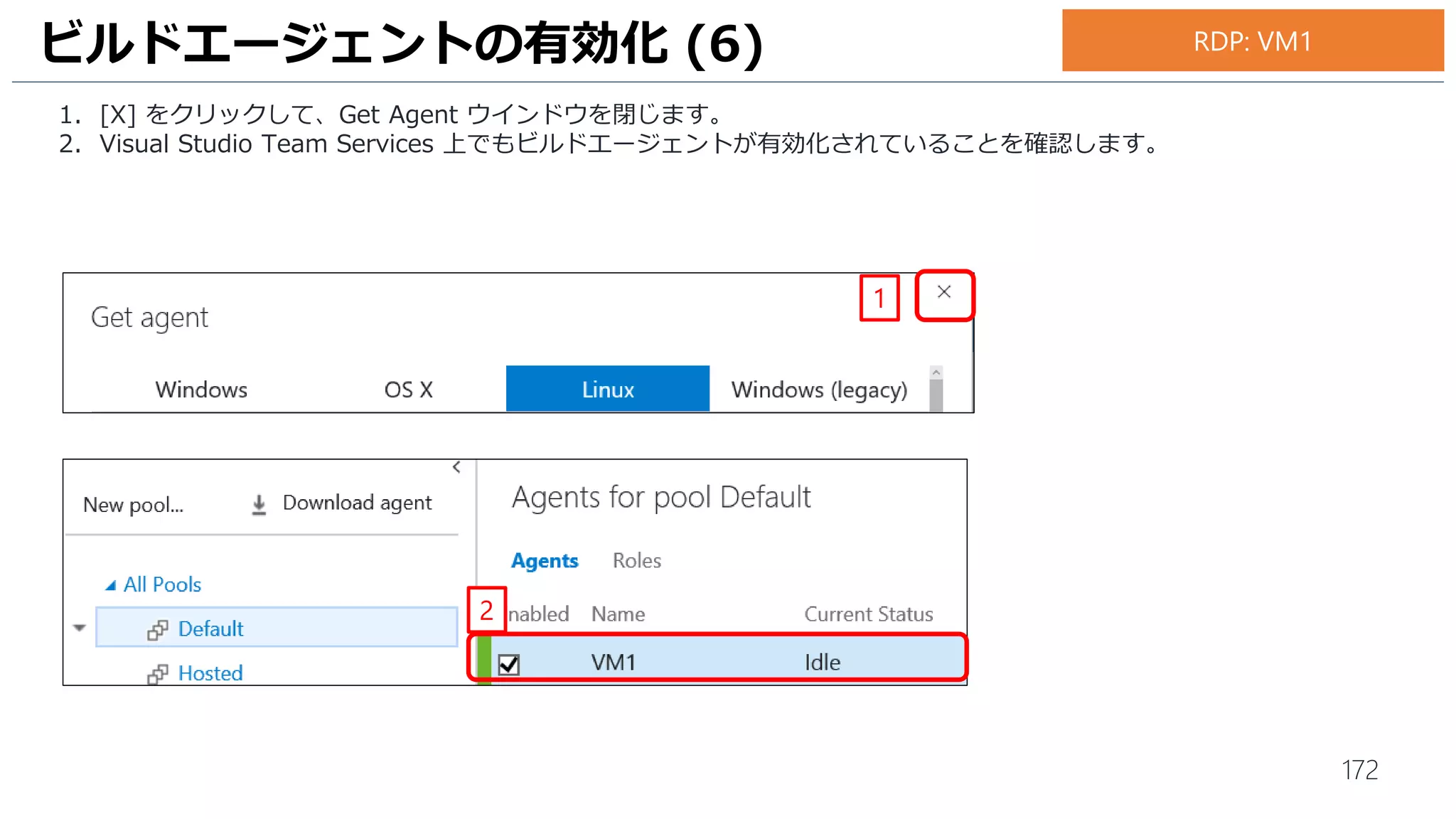The image size is (1456, 819).
Task: Switch to the Linux tab
Action: [x=607, y=390]
